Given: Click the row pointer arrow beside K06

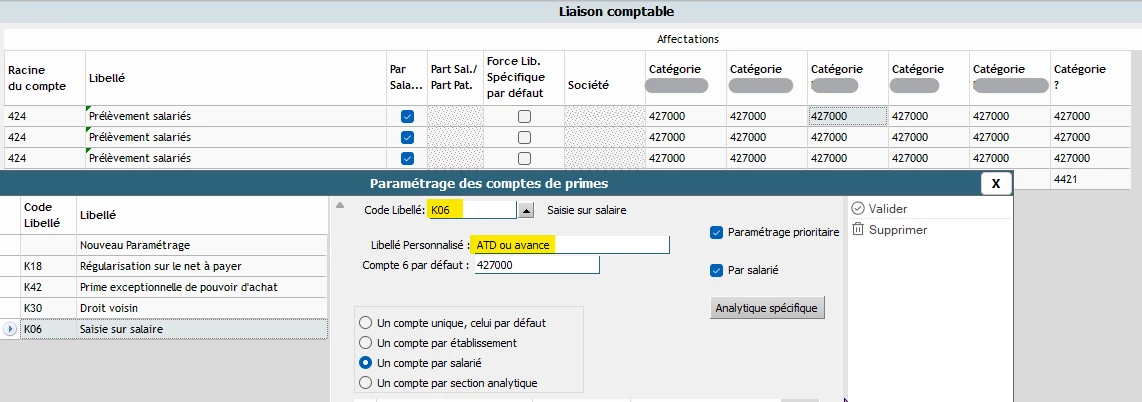Looking at the screenshot, I should point(10,329).
